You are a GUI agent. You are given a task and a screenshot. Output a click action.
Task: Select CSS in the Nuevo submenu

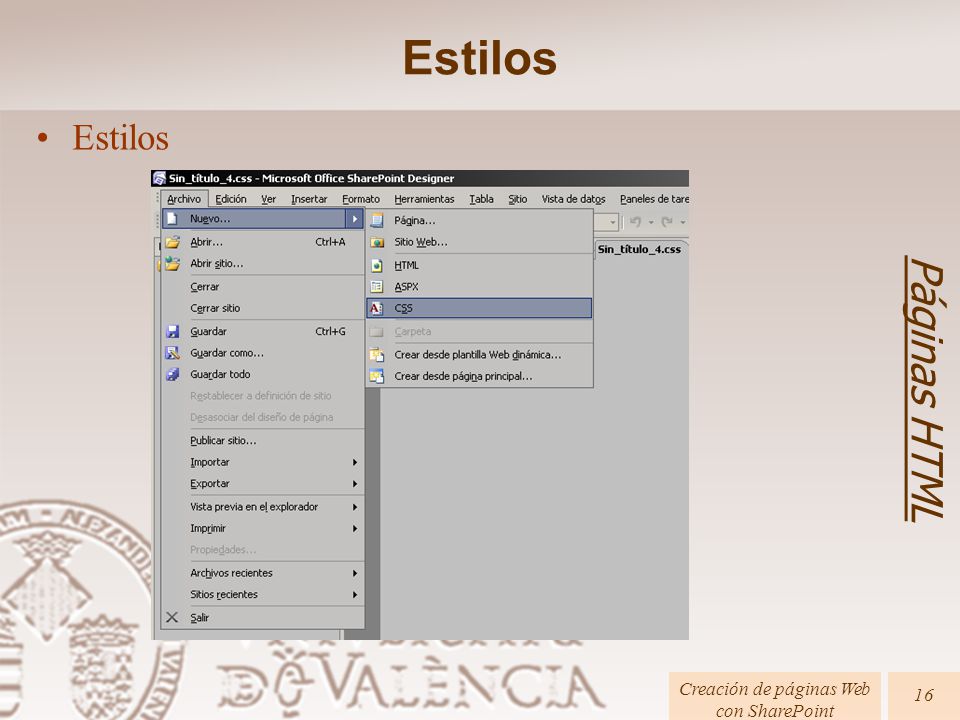point(479,308)
